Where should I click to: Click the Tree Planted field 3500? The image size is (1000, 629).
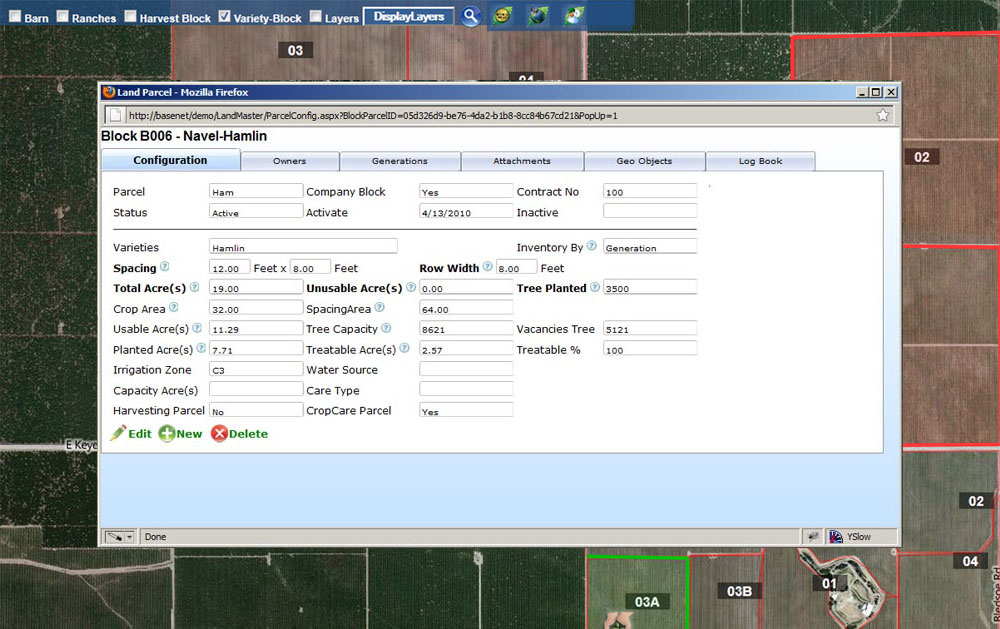tap(650, 287)
